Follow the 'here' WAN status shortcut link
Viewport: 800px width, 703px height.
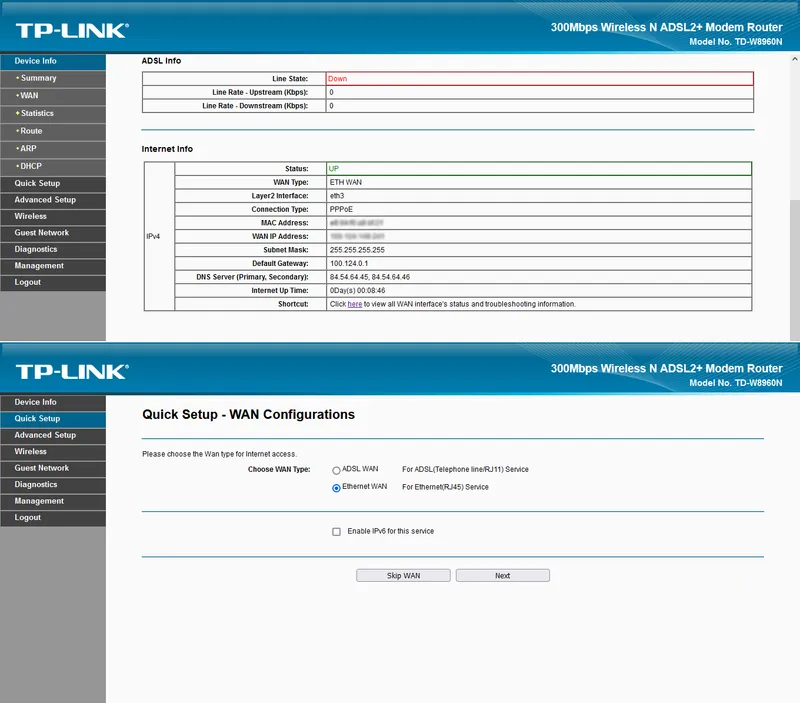click(355, 304)
